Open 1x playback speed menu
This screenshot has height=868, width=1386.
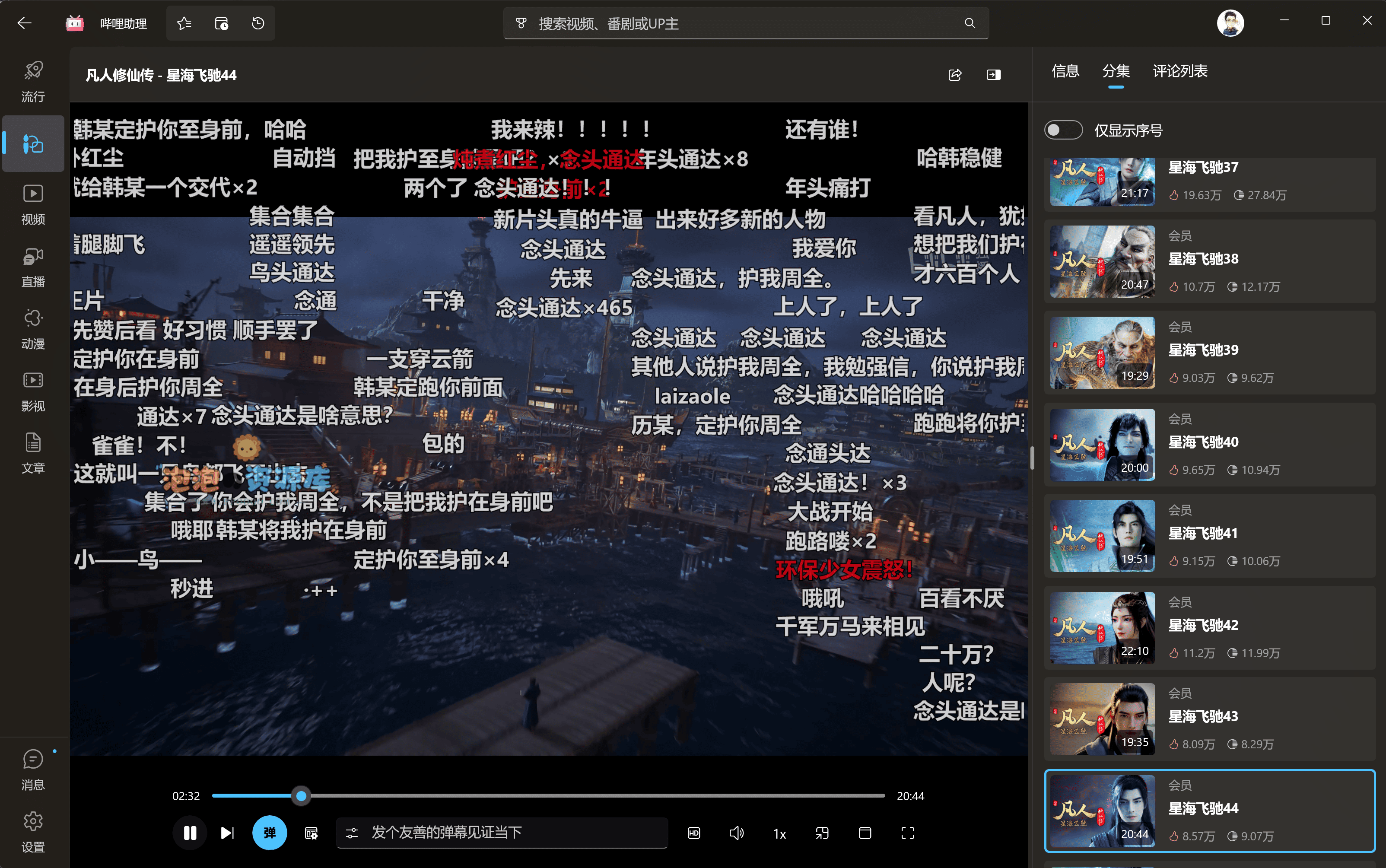pyautogui.click(x=779, y=833)
